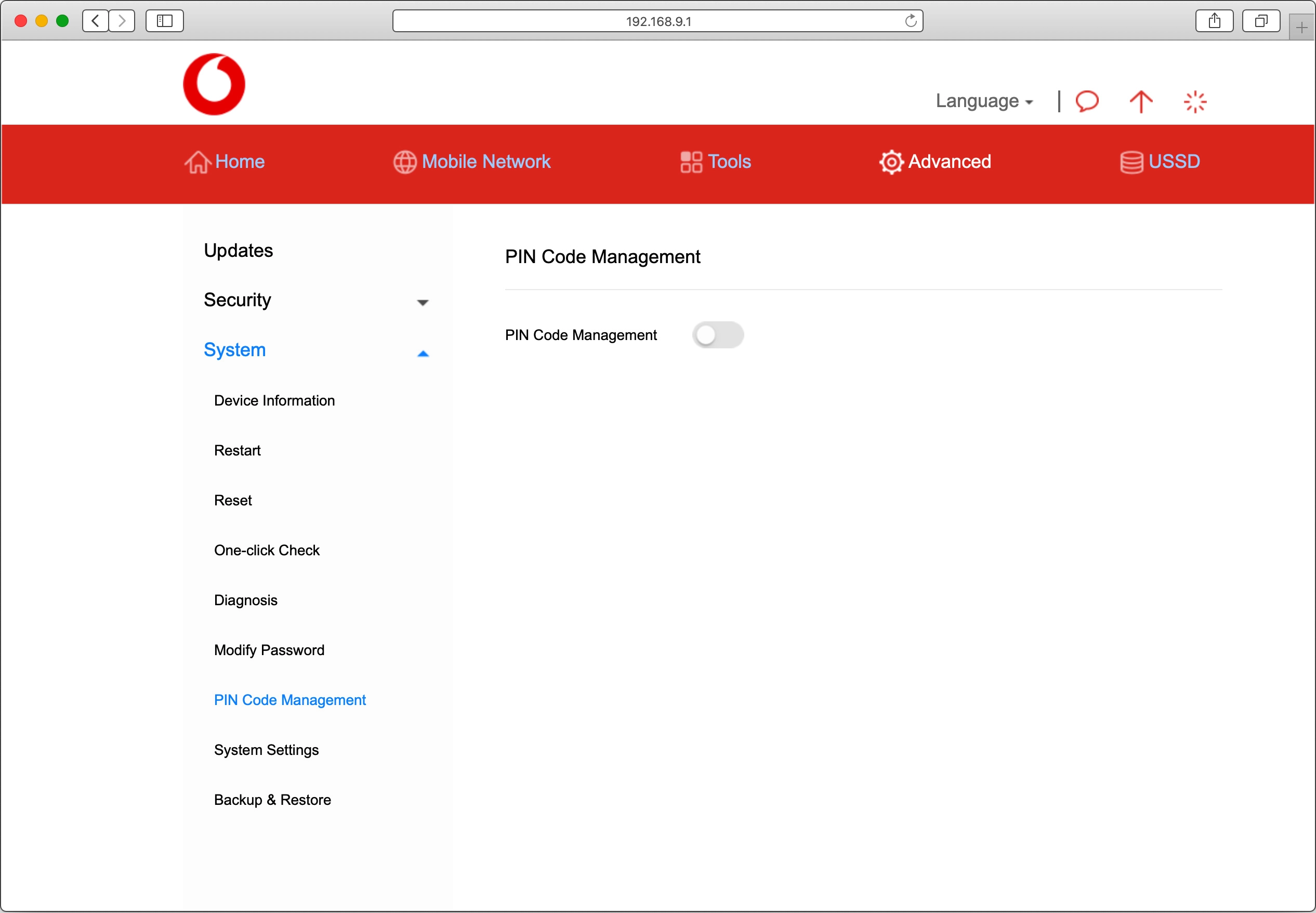1316x913 pixels.
Task: Click the Vodafone logo
Action: [x=214, y=84]
